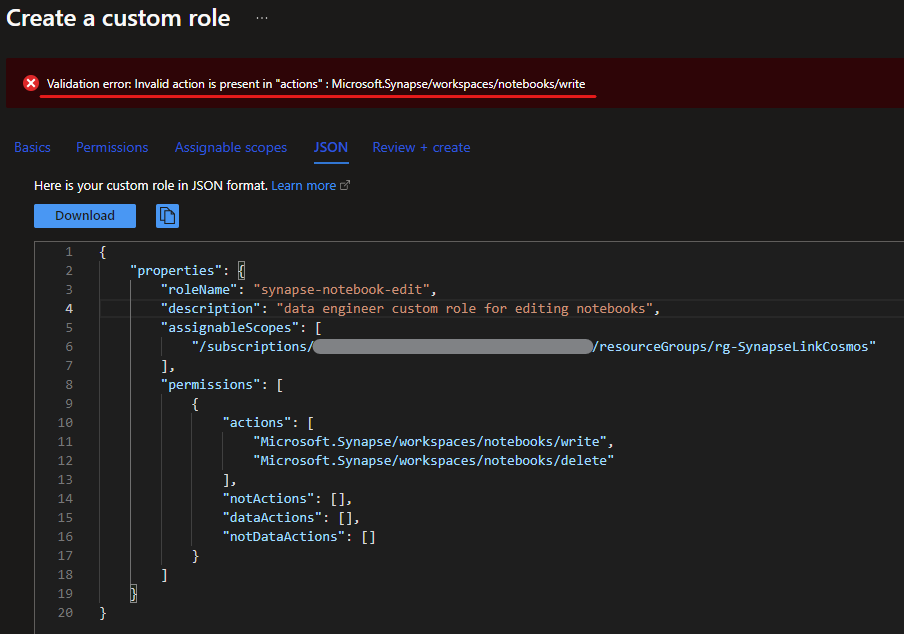Go to the Assignable scopes tab
The width and height of the screenshot is (904, 634).
pos(231,148)
